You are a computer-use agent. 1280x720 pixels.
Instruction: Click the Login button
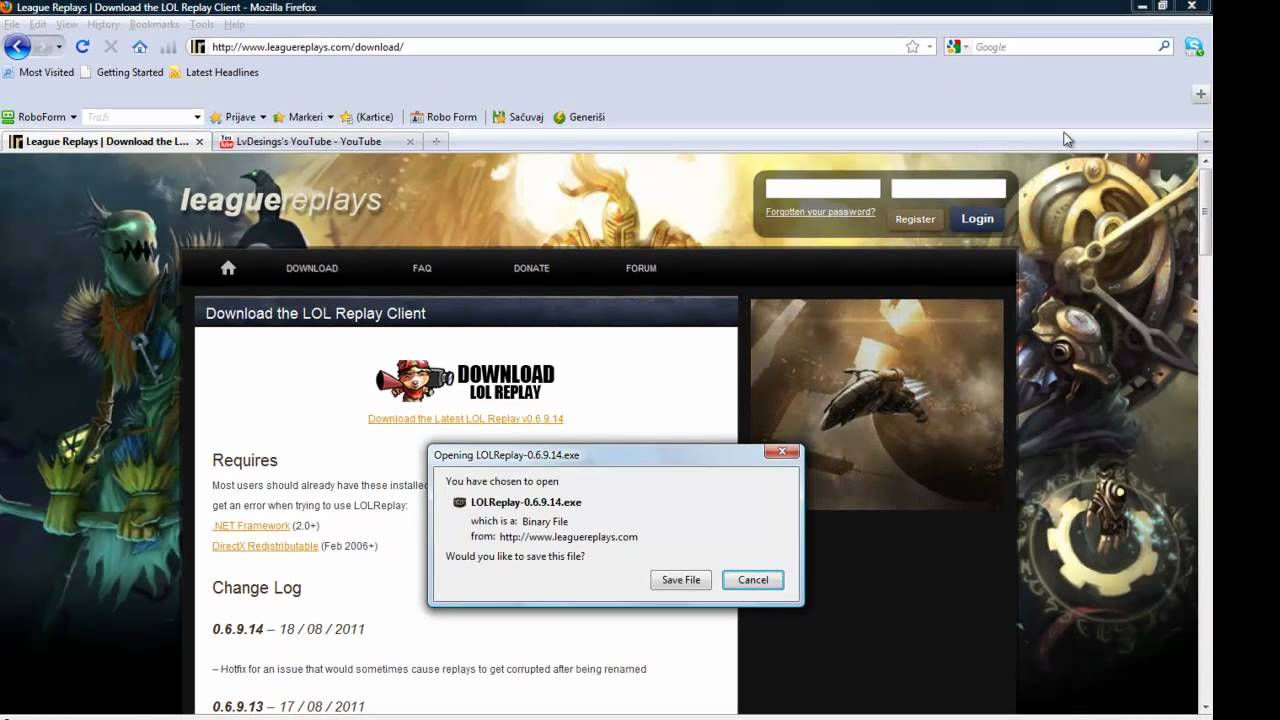[977, 219]
